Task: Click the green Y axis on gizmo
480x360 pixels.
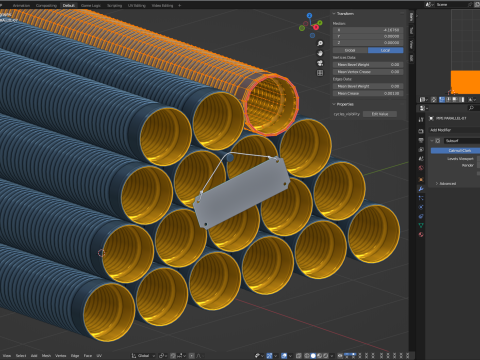Action: point(320,23)
